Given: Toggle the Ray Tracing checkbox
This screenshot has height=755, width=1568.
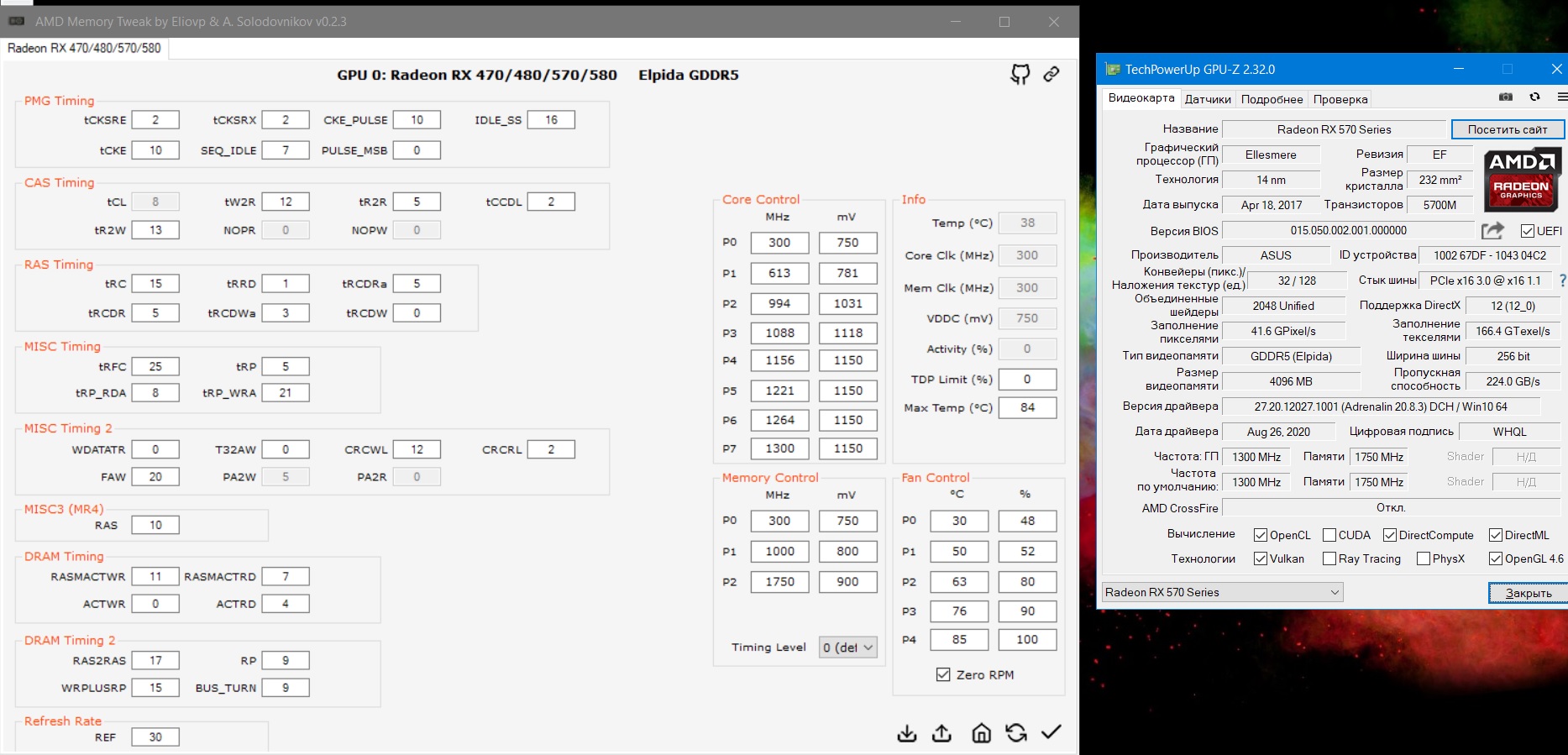Looking at the screenshot, I should (1329, 558).
